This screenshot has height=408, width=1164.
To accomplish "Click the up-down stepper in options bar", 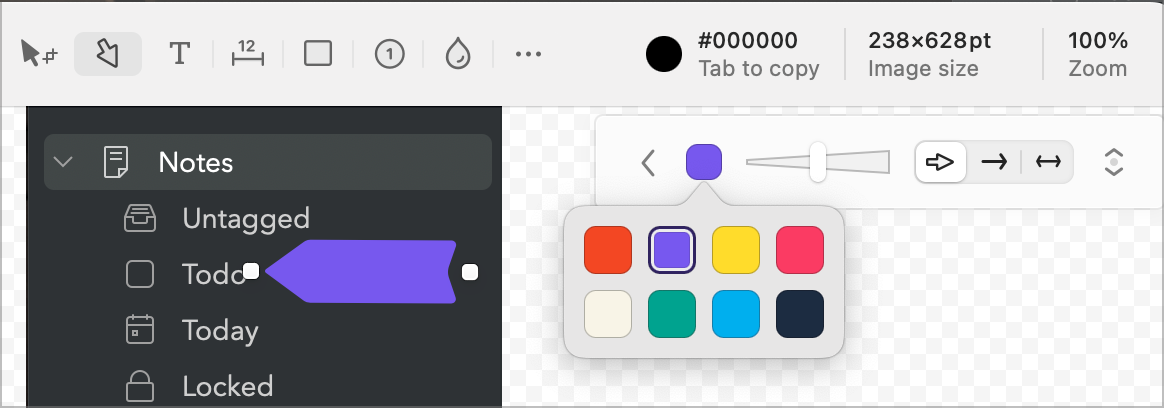I will [1114, 162].
